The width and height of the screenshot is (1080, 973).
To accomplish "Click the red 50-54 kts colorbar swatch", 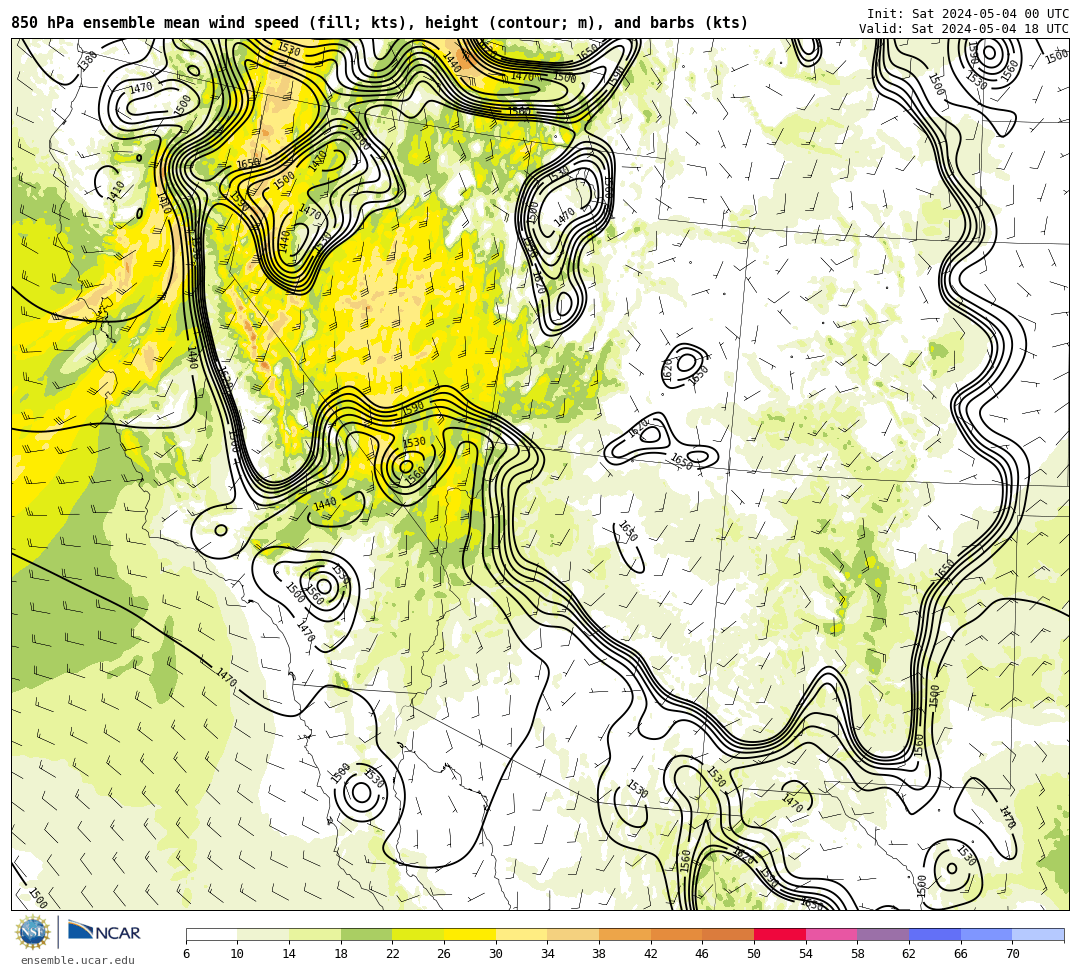I will coord(780,934).
